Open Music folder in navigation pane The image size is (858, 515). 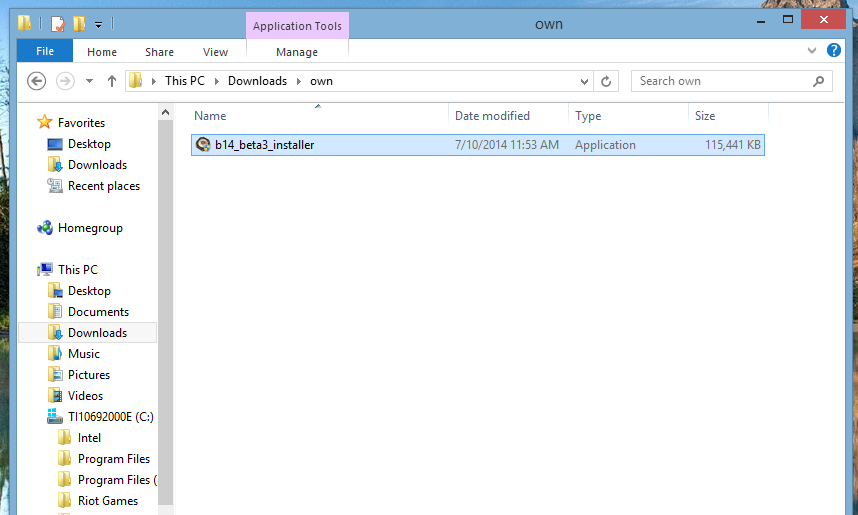click(x=84, y=354)
